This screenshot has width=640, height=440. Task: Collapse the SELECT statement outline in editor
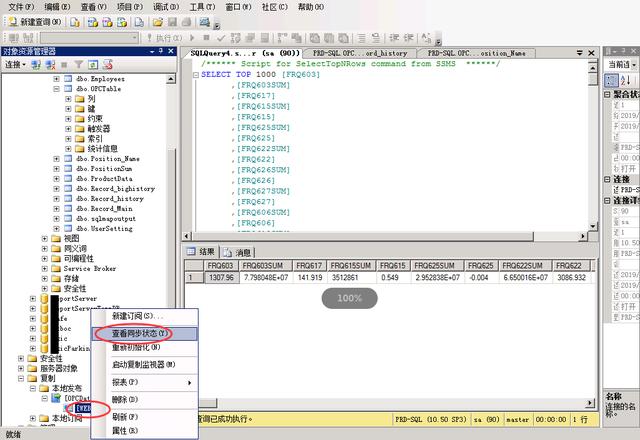click(x=196, y=75)
